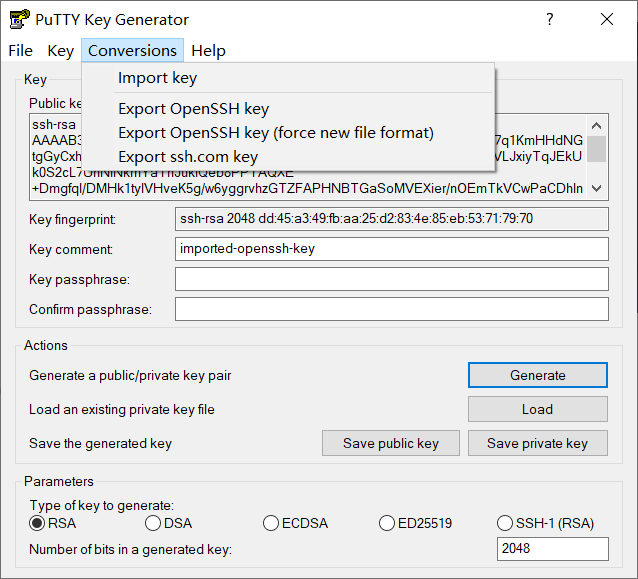
Task: Close the PuTTY Key Generator window
Action: (x=607, y=19)
